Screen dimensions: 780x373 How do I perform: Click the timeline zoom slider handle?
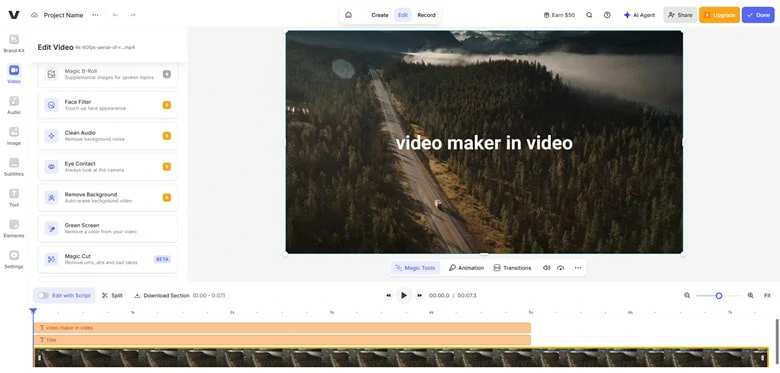pyautogui.click(x=719, y=295)
